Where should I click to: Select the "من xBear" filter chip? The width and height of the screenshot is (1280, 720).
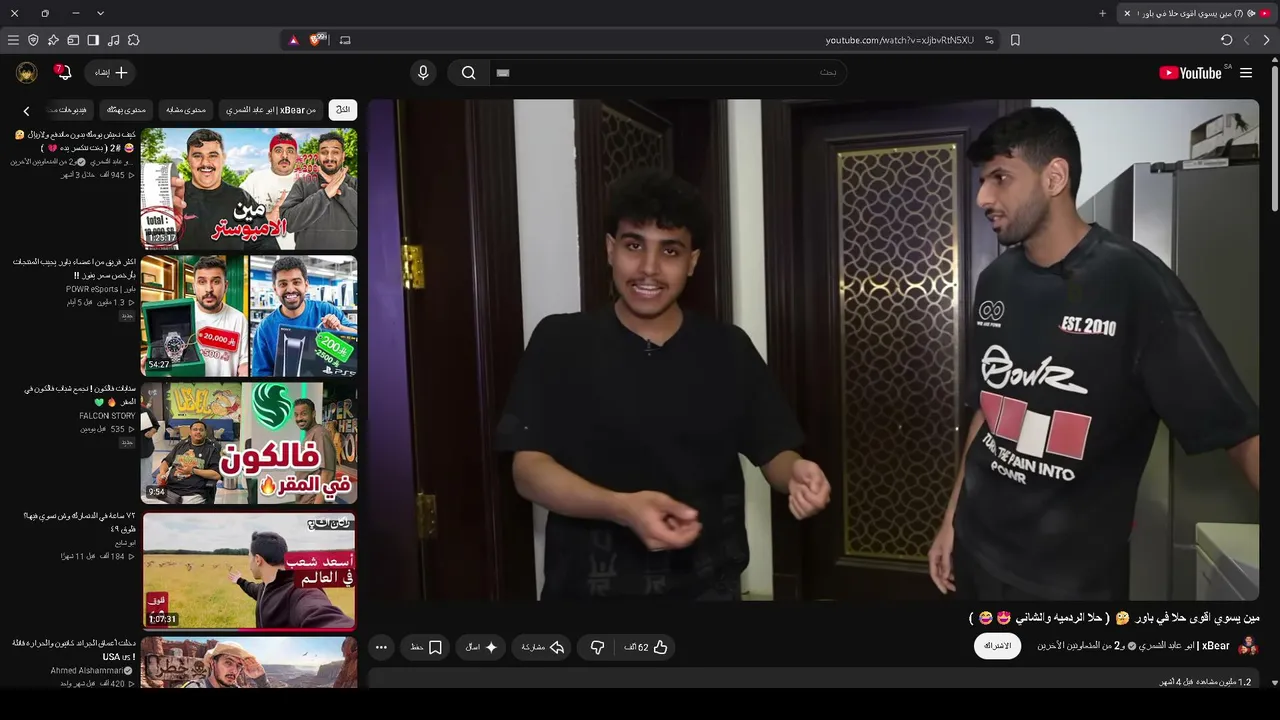(x=270, y=110)
